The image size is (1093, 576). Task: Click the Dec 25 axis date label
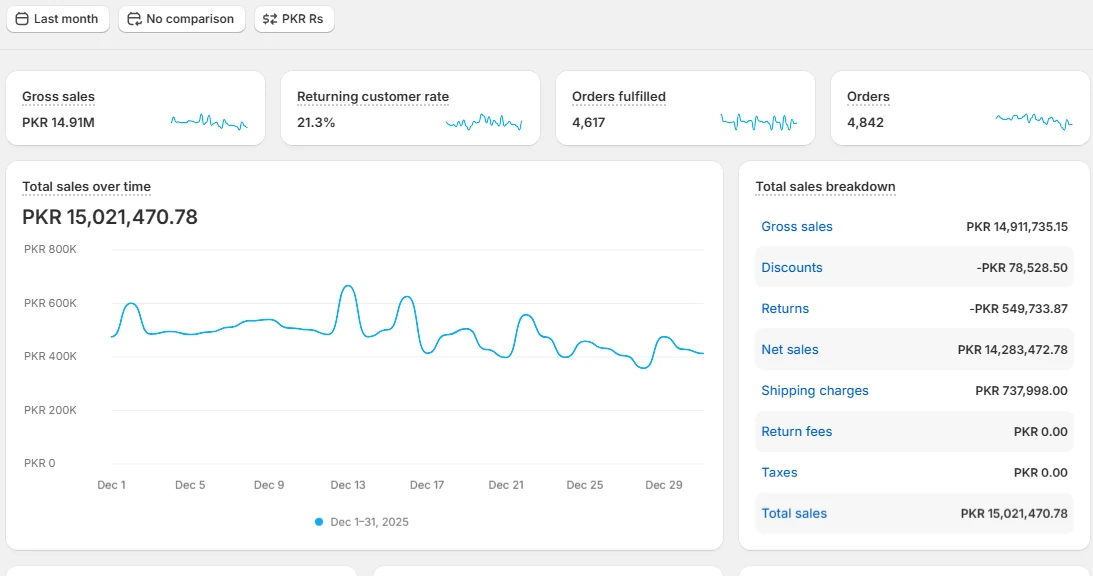(585, 485)
